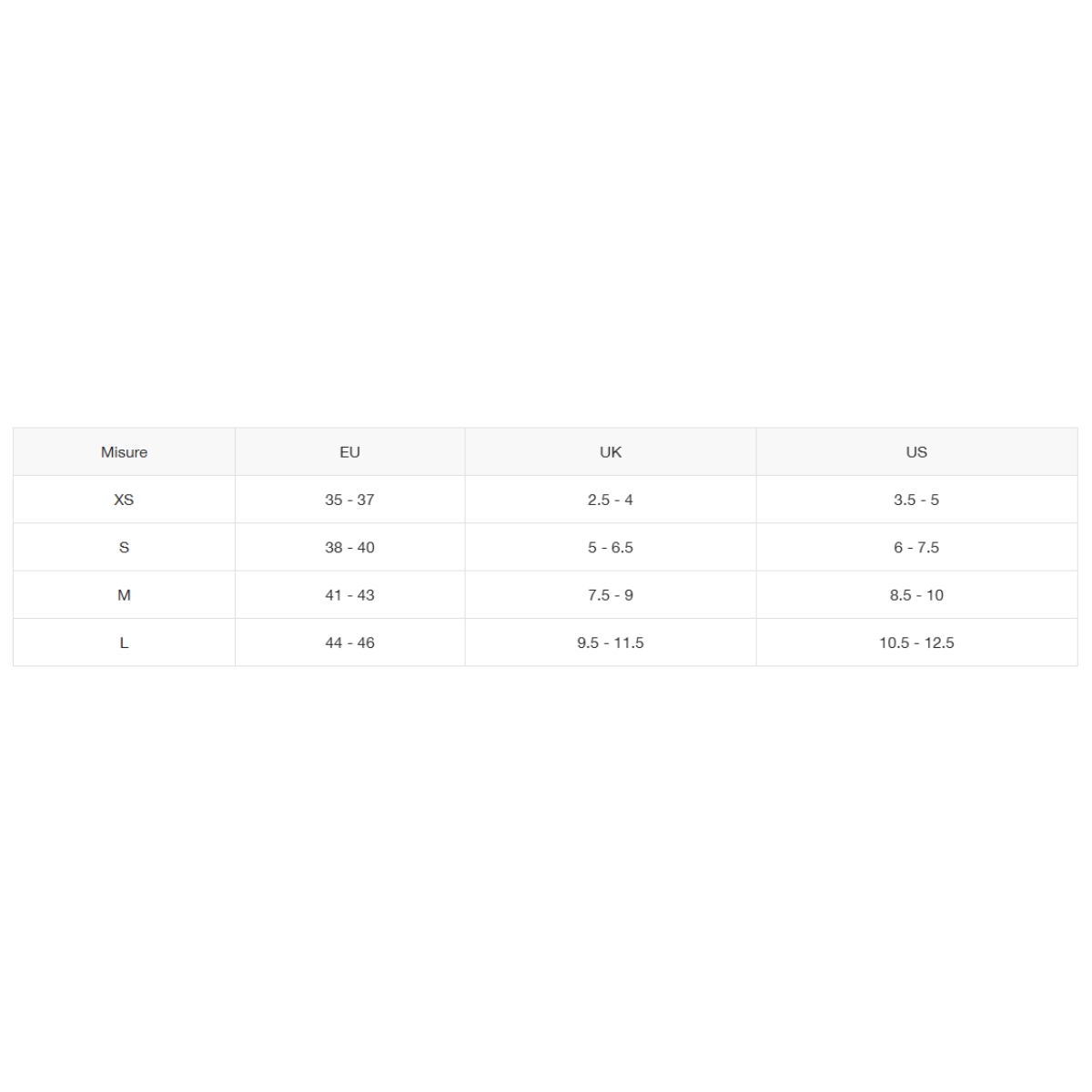1092x1092 pixels.
Task: Click UK size cell 5 - 6.5
Action: pyautogui.click(x=611, y=548)
